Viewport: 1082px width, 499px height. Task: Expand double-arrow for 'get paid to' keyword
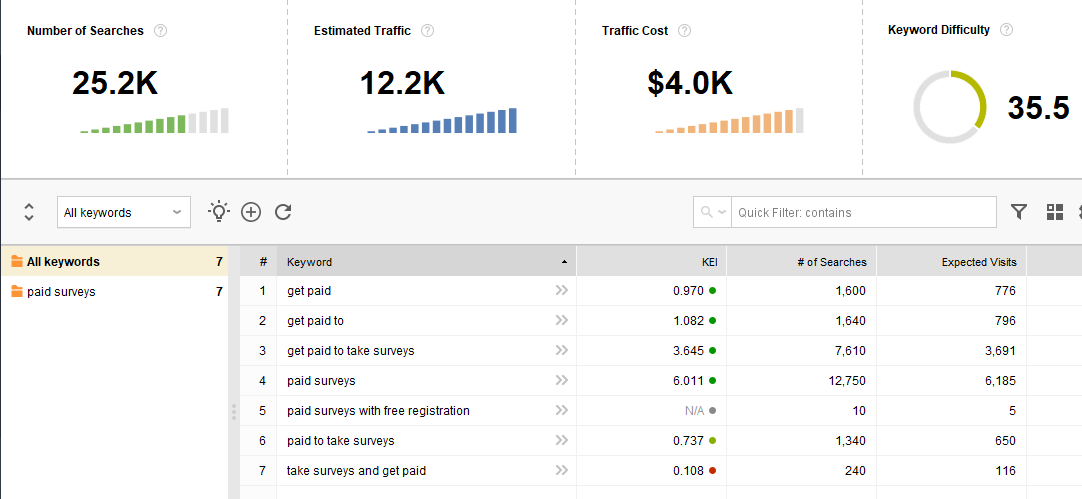(x=561, y=321)
